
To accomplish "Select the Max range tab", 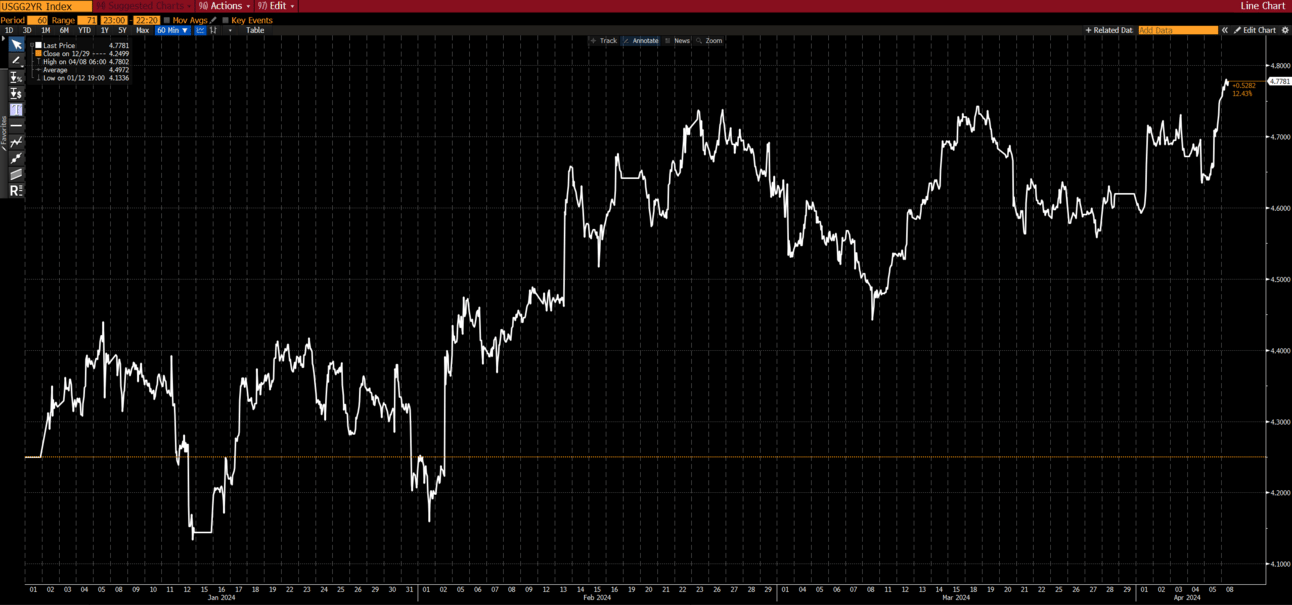I will pos(143,30).
